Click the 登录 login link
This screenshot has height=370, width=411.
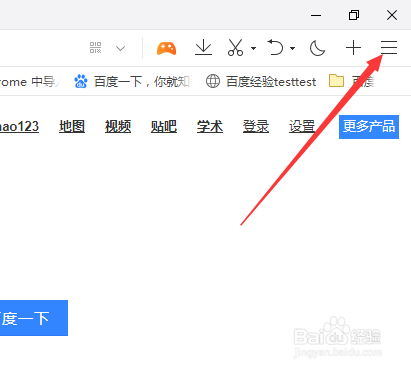[x=256, y=127]
